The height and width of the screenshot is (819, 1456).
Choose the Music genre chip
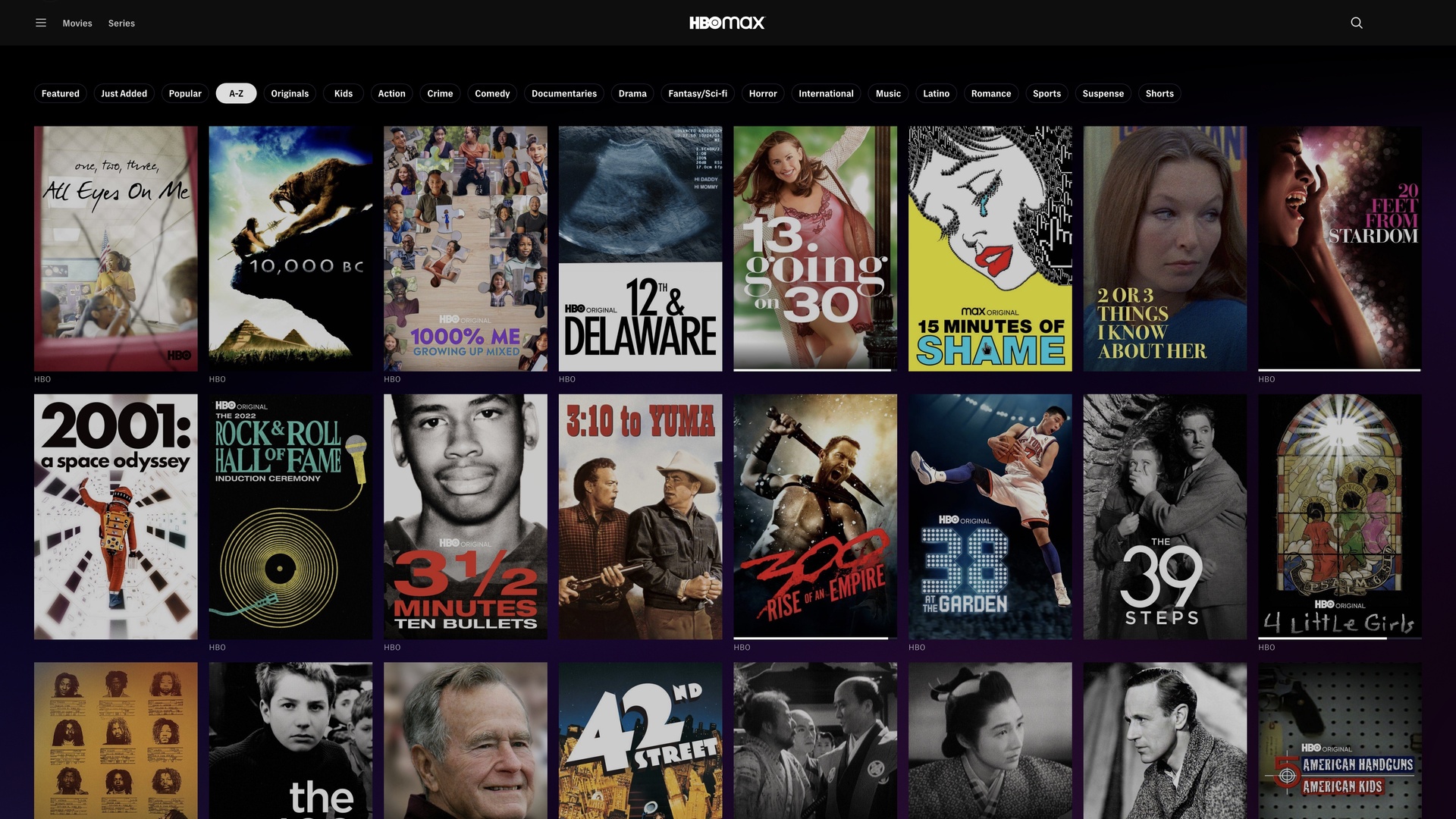click(888, 93)
